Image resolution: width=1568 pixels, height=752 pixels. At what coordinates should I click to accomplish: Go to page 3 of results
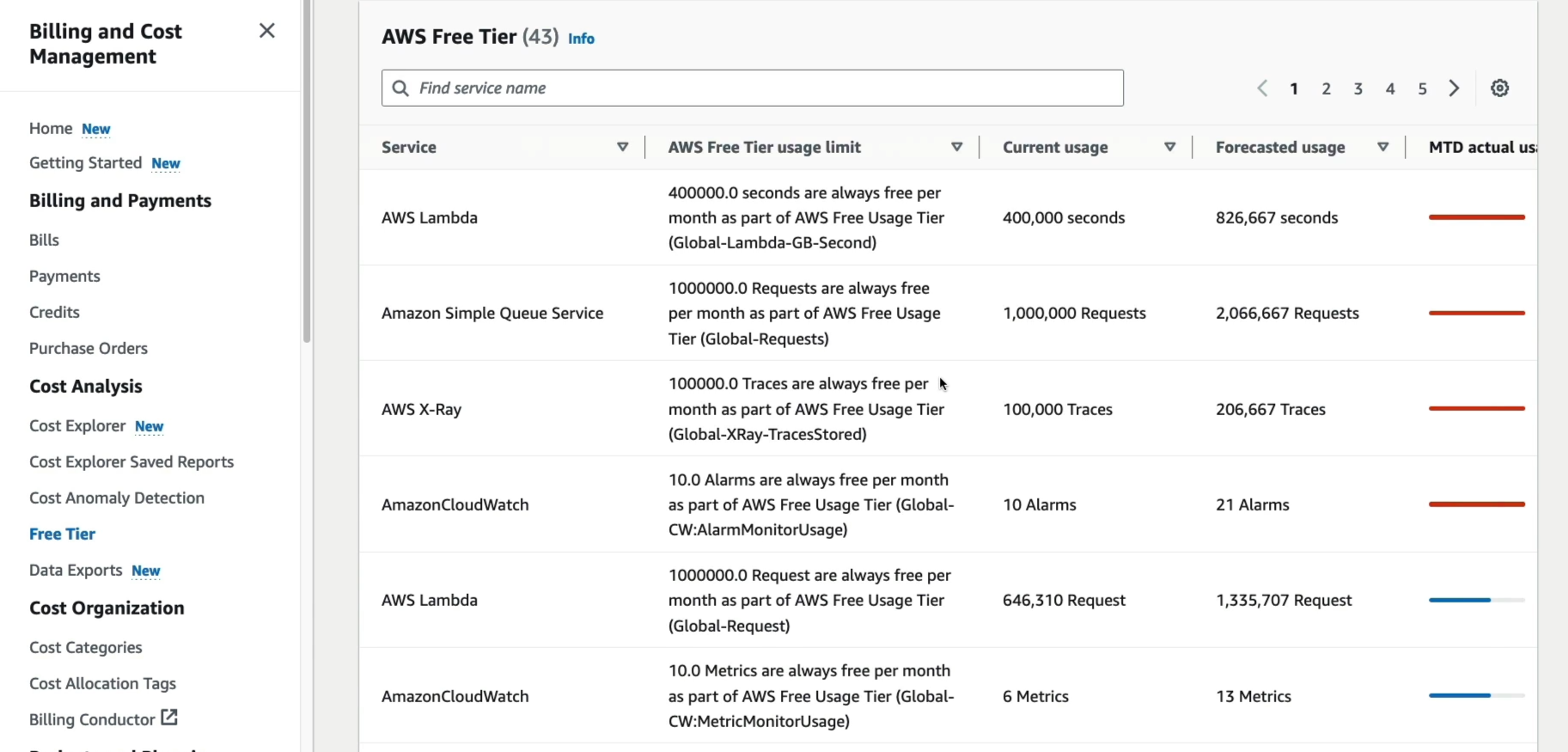click(x=1358, y=89)
